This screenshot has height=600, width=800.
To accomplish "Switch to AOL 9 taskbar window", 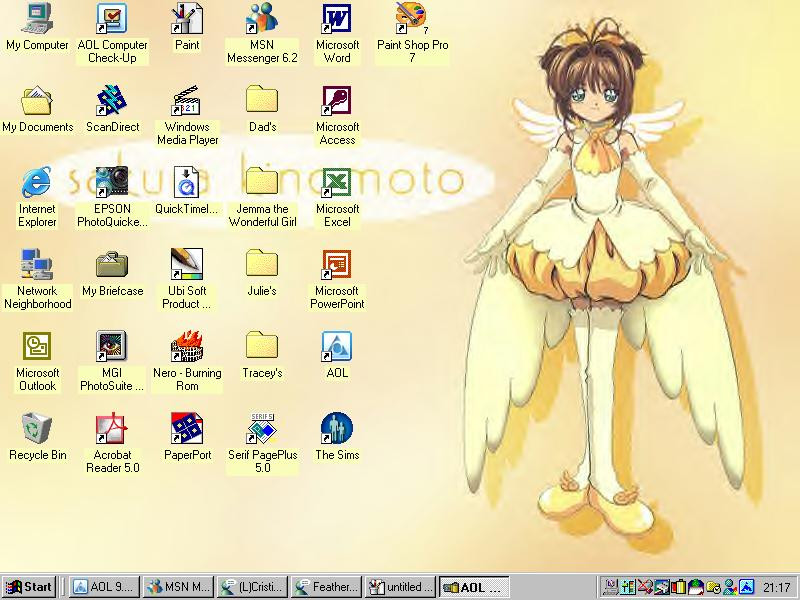I will [x=105, y=587].
